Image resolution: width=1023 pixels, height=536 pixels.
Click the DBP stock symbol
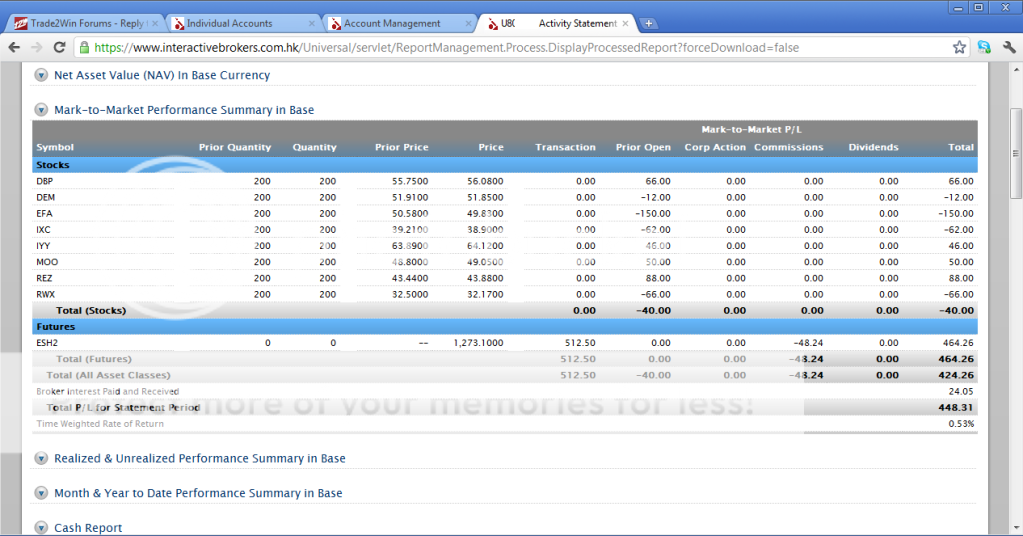[x=45, y=181]
